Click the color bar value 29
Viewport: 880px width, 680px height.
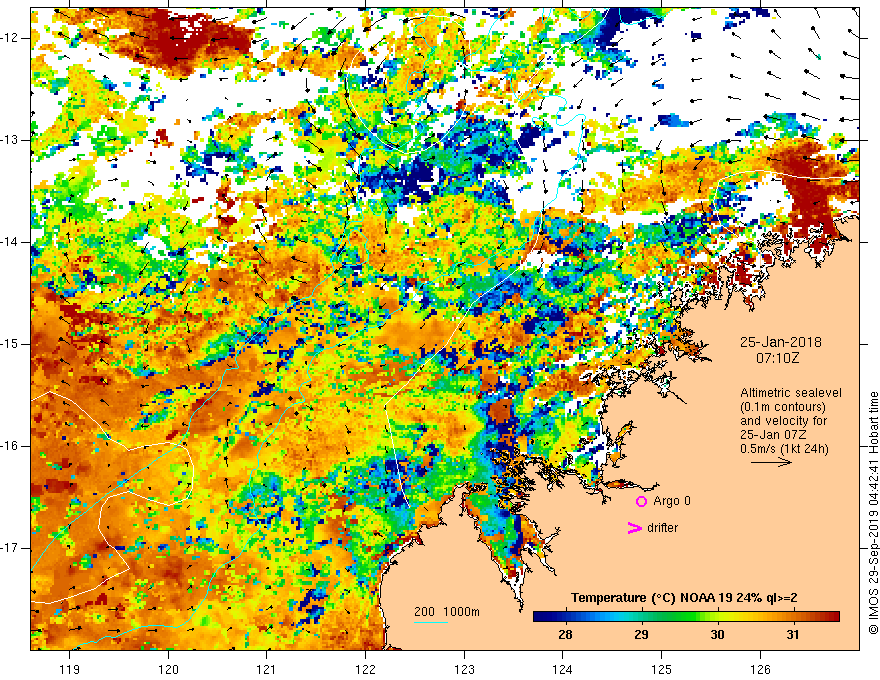(641, 635)
